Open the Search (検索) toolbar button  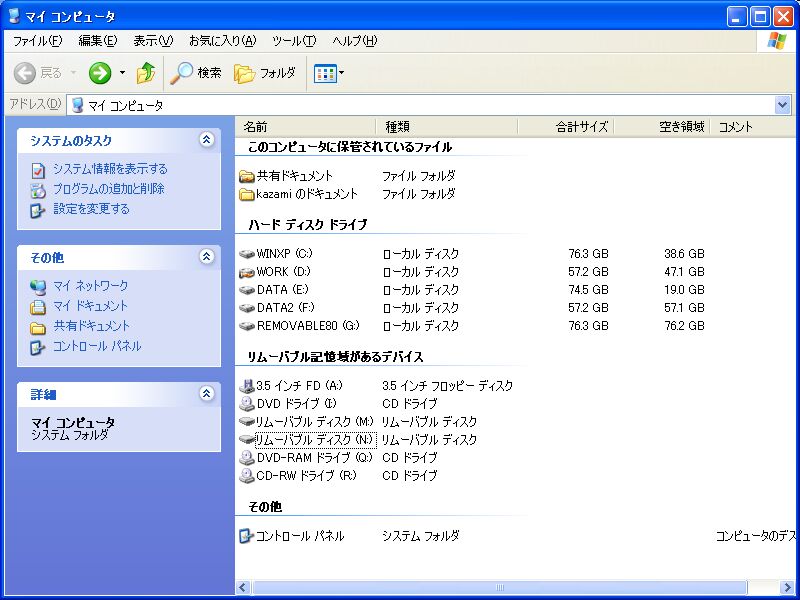(196, 73)
